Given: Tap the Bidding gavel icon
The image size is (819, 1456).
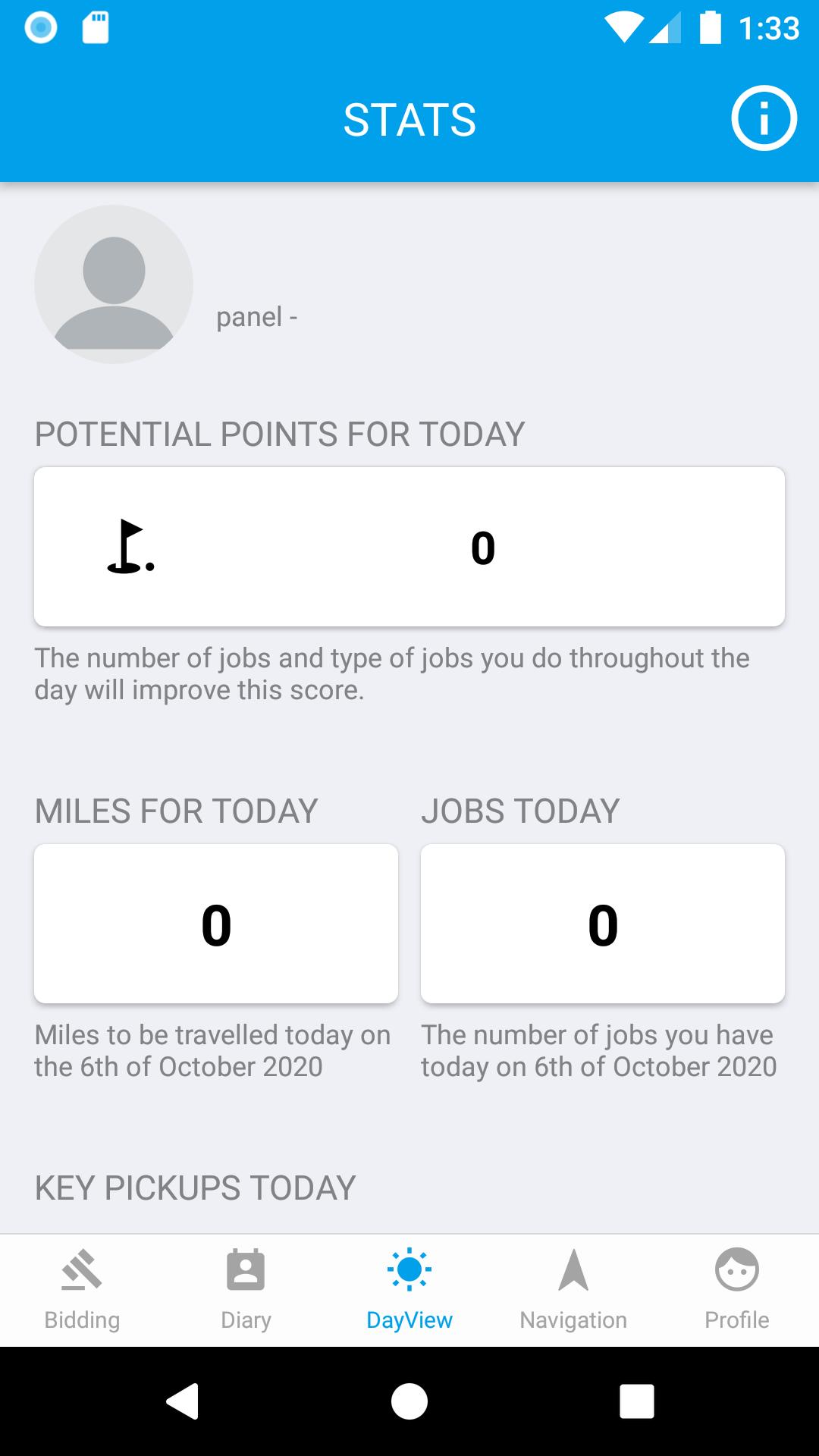Looking at the screenshot, I should point(82,1270).
